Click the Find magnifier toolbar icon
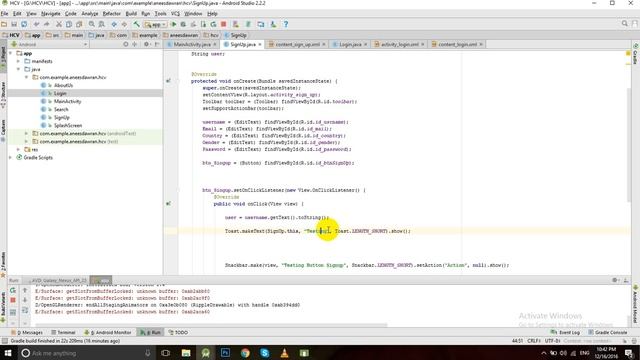Screen dimensions: 640x360 pos(92,24)
